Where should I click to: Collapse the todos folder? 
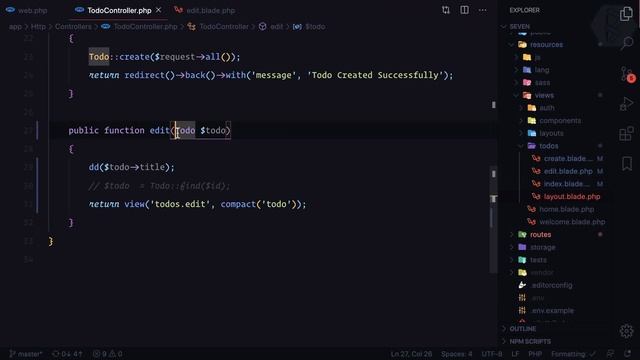click(548, 146)
